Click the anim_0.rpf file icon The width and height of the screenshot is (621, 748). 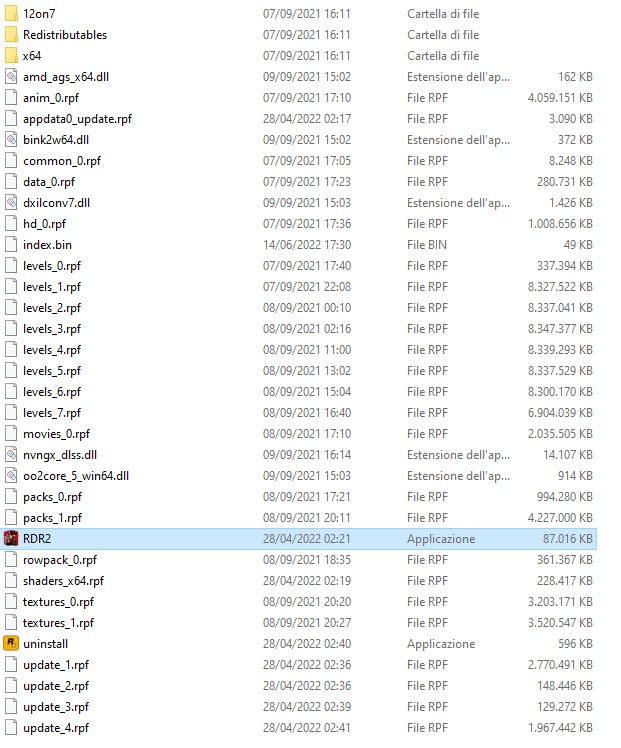point(11,97)
